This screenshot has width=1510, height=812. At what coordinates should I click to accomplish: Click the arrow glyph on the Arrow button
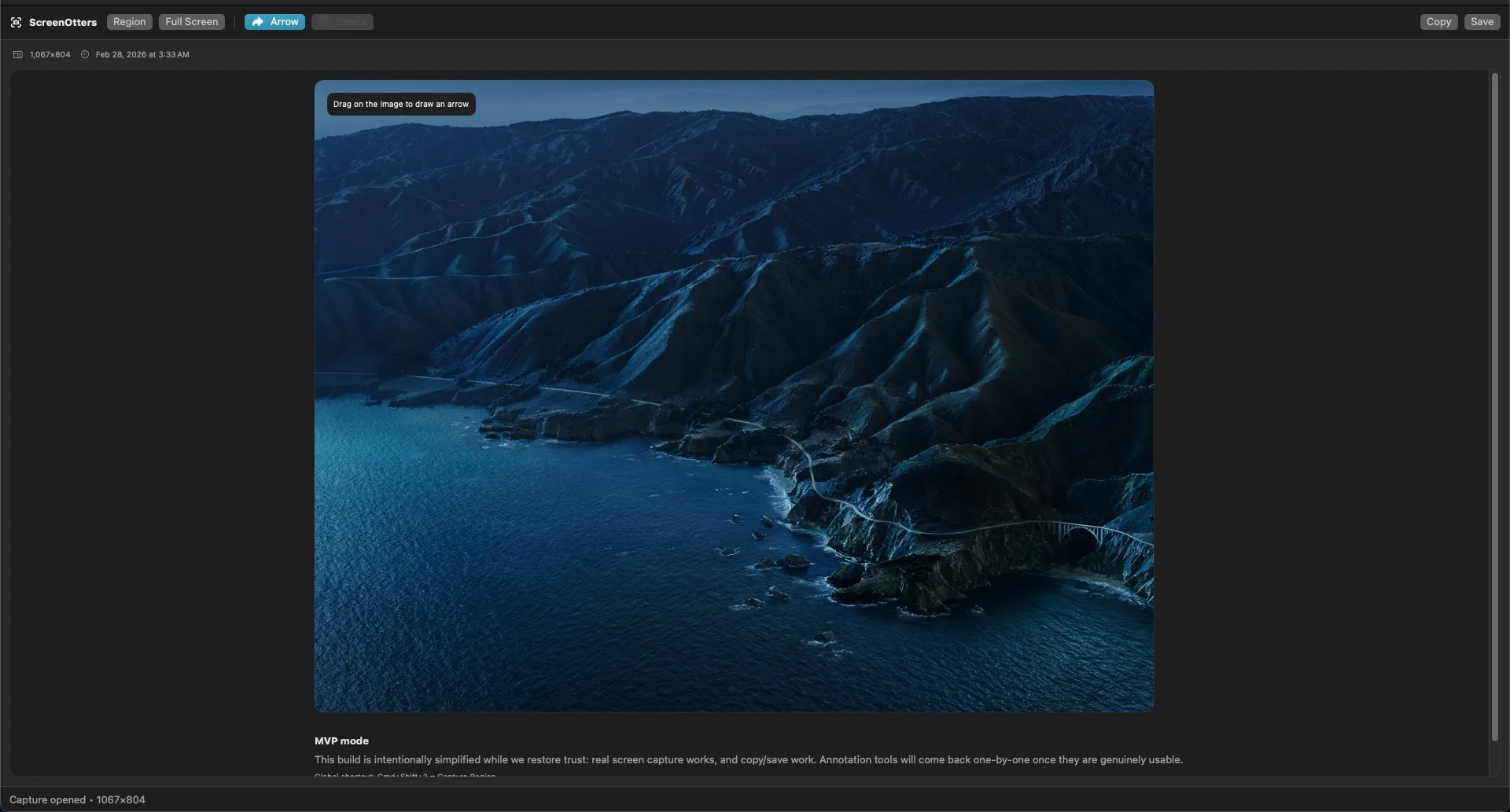(259, 22)
